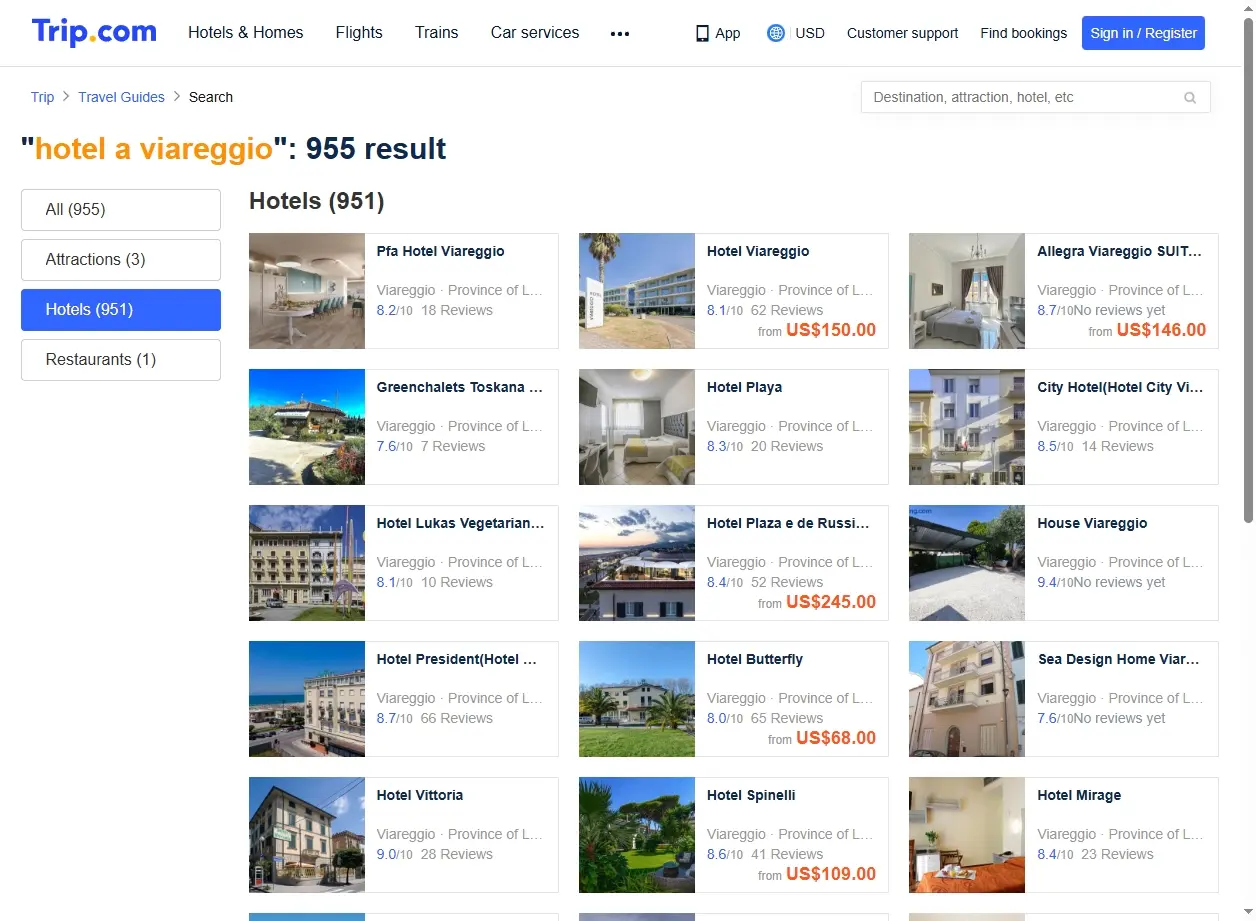The height and width of the screenshot is (921, 1256).
Task: Open the Hotel Butterfly photo
Action: point(637,699)
